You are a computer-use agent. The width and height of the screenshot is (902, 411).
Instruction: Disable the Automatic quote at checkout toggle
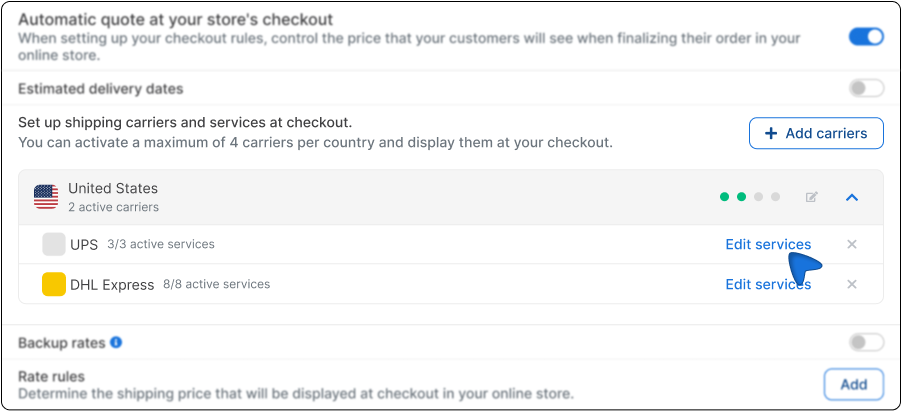click(x=866, y=37)
